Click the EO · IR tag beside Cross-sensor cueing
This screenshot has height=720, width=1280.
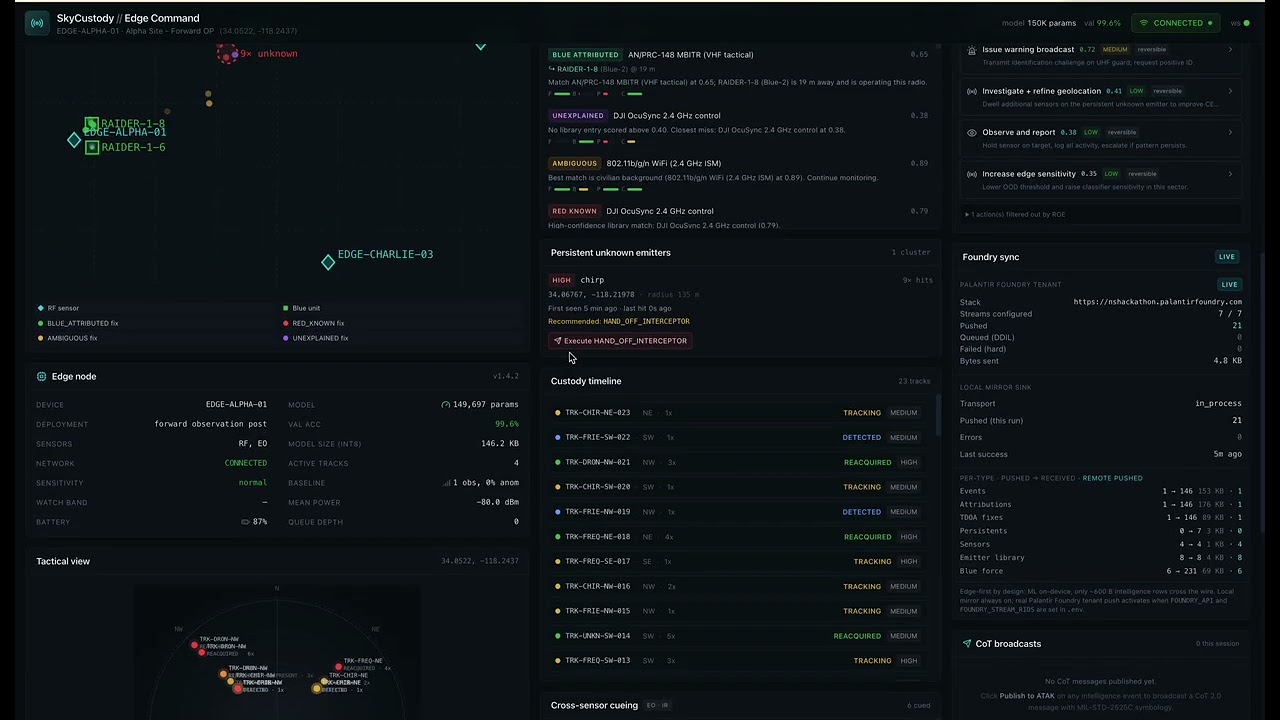point(657,706)
